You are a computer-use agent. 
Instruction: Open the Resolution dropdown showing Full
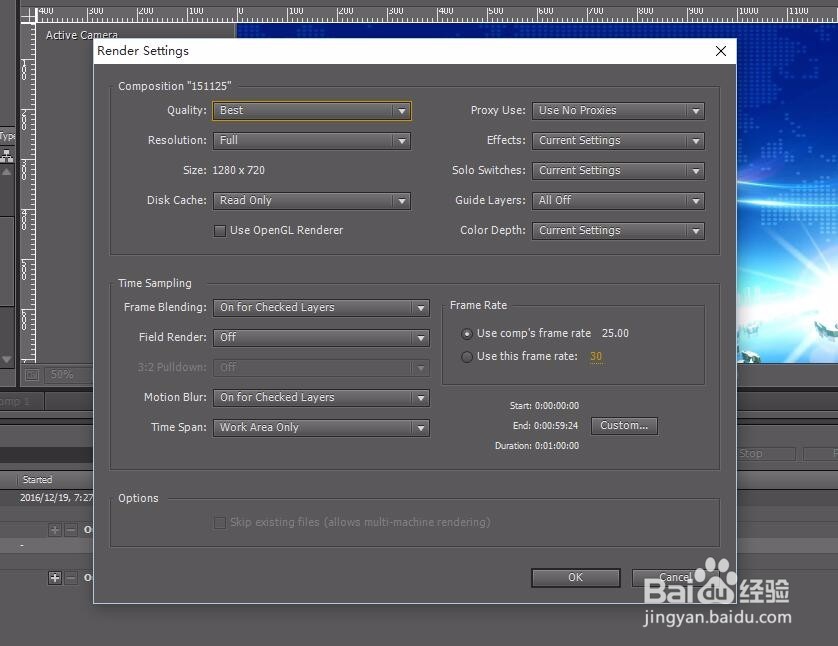312,141
